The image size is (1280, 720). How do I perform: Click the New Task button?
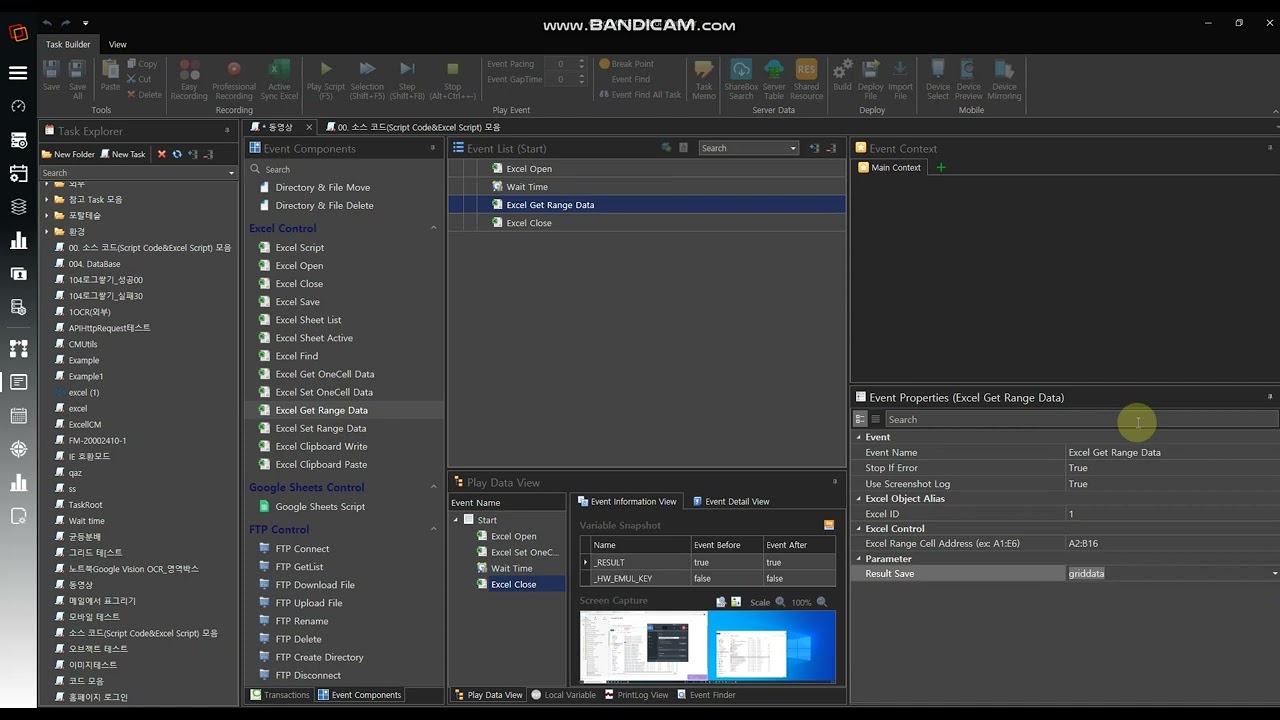tap(123, 154)
